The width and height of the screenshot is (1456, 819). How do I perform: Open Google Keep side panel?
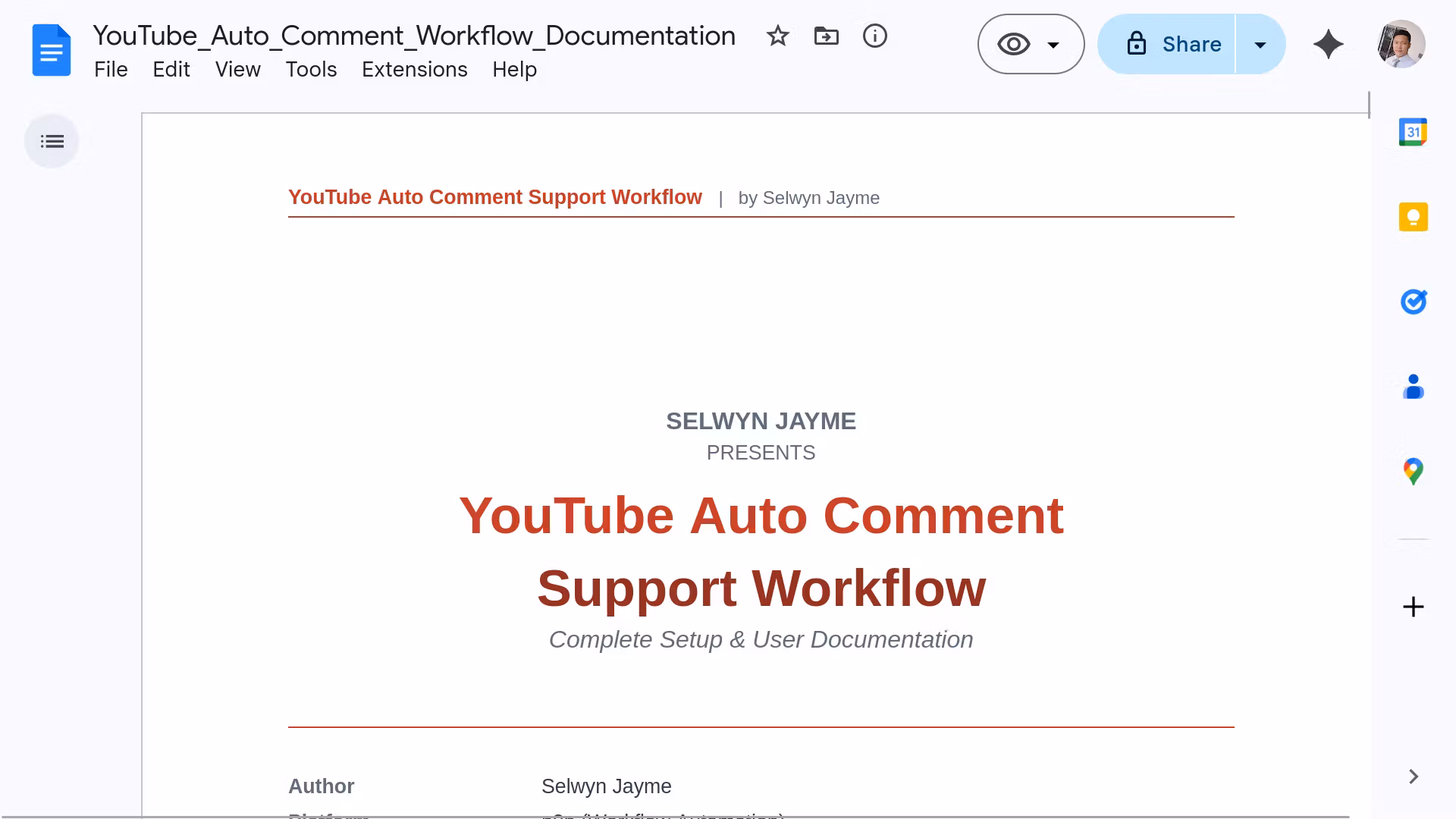coord(1414,217)
